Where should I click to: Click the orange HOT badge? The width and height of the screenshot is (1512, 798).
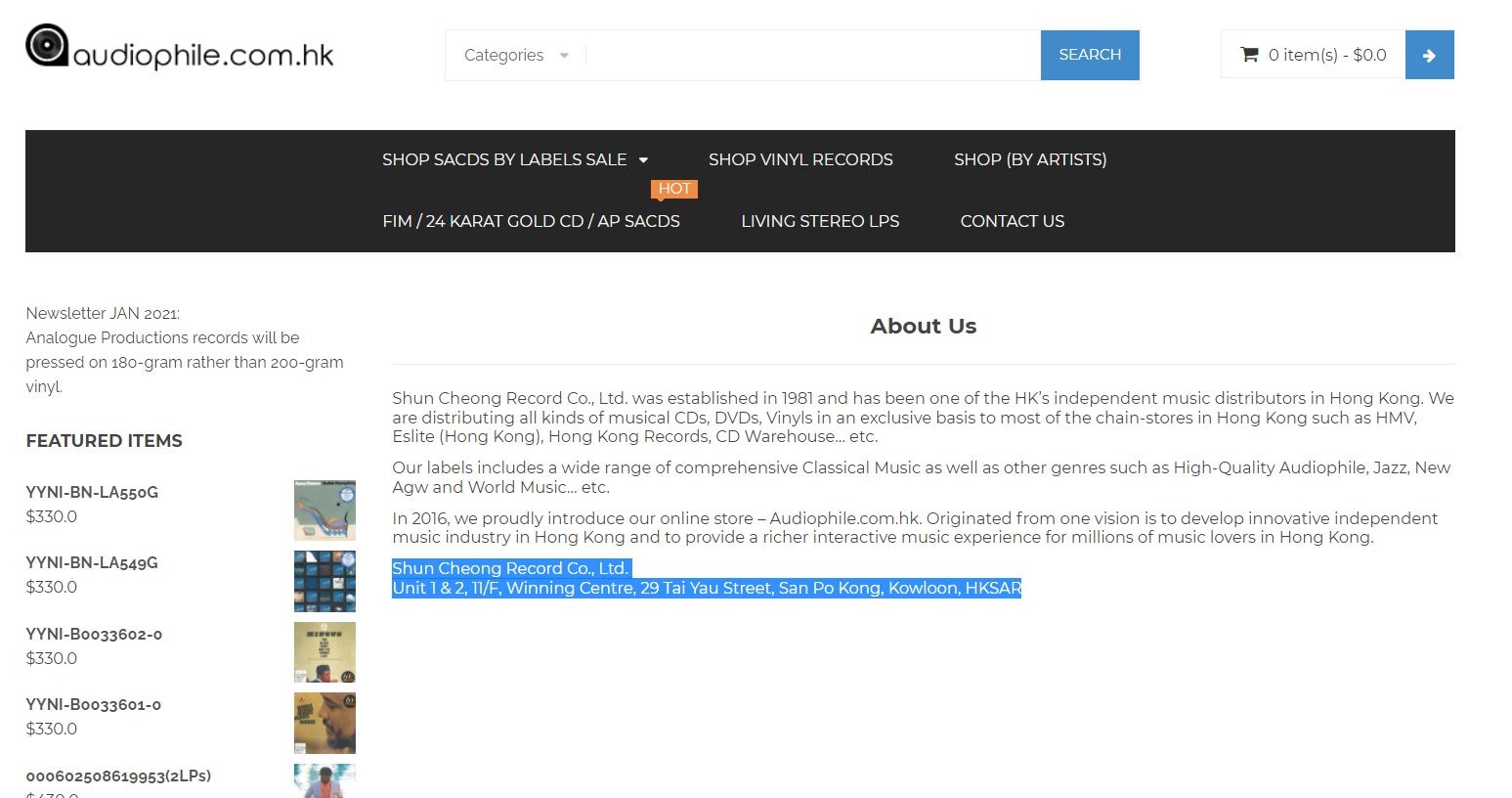click(x=673, y=189)
